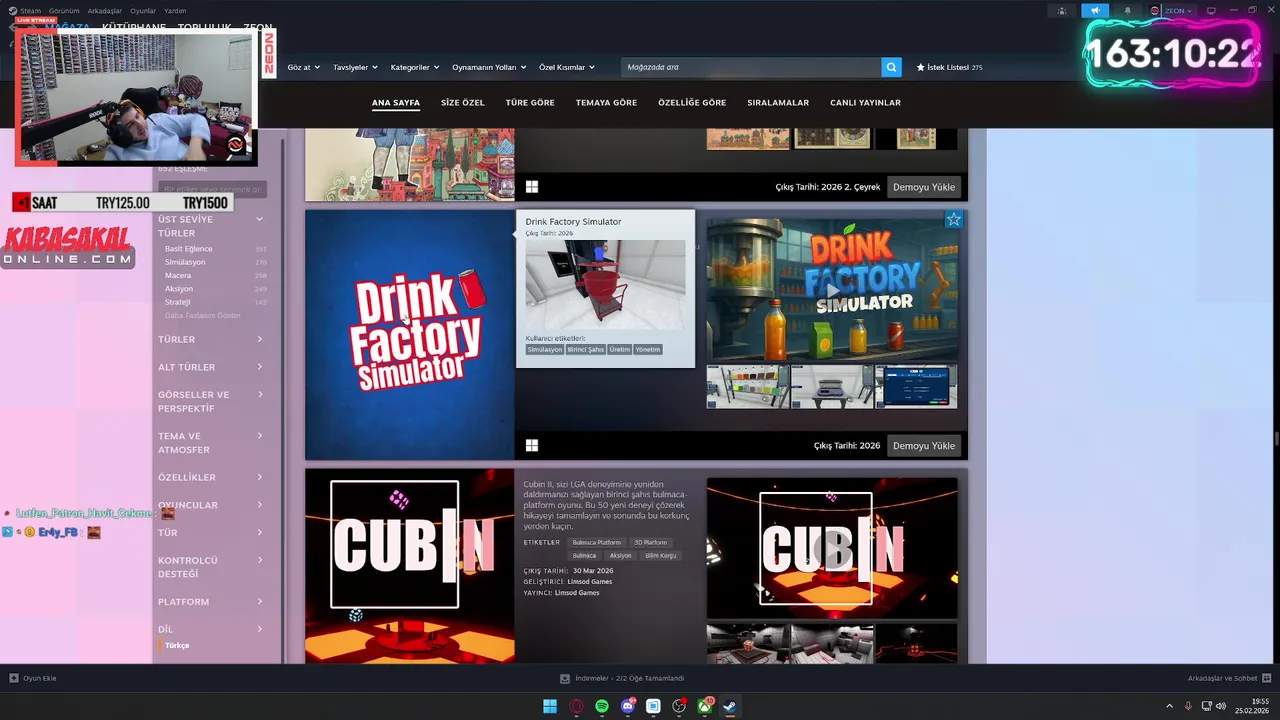Click the wishlist star icon beside İstek Listesi

pos(921,67)
